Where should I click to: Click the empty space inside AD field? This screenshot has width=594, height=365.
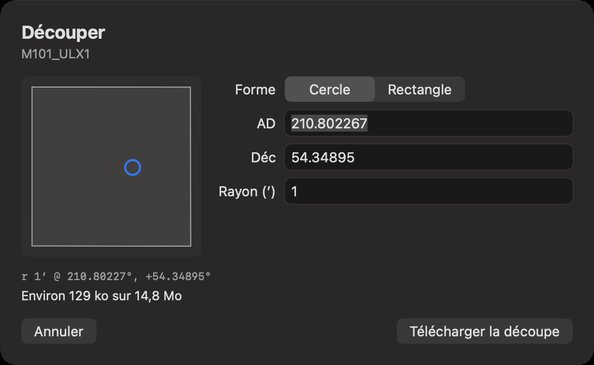pyautogui.click(x=470, y=123)
